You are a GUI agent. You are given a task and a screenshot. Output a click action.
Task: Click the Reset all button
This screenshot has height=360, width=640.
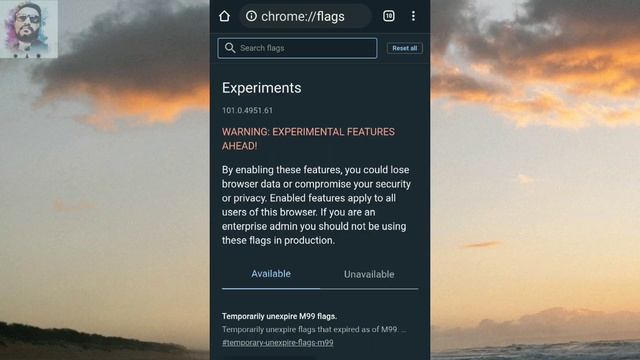point(404,48)
